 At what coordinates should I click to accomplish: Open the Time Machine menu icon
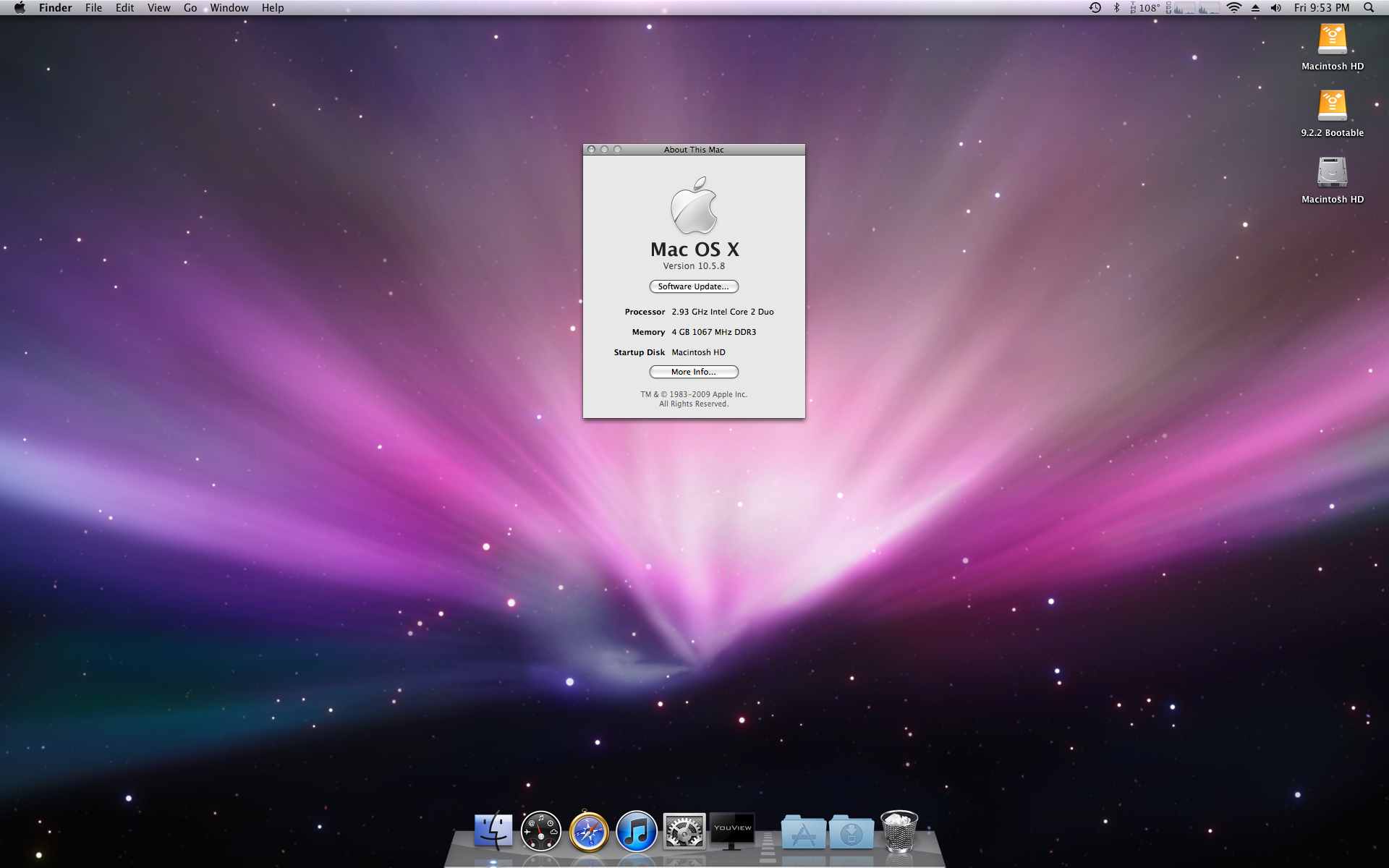[x=1095, y=8]
